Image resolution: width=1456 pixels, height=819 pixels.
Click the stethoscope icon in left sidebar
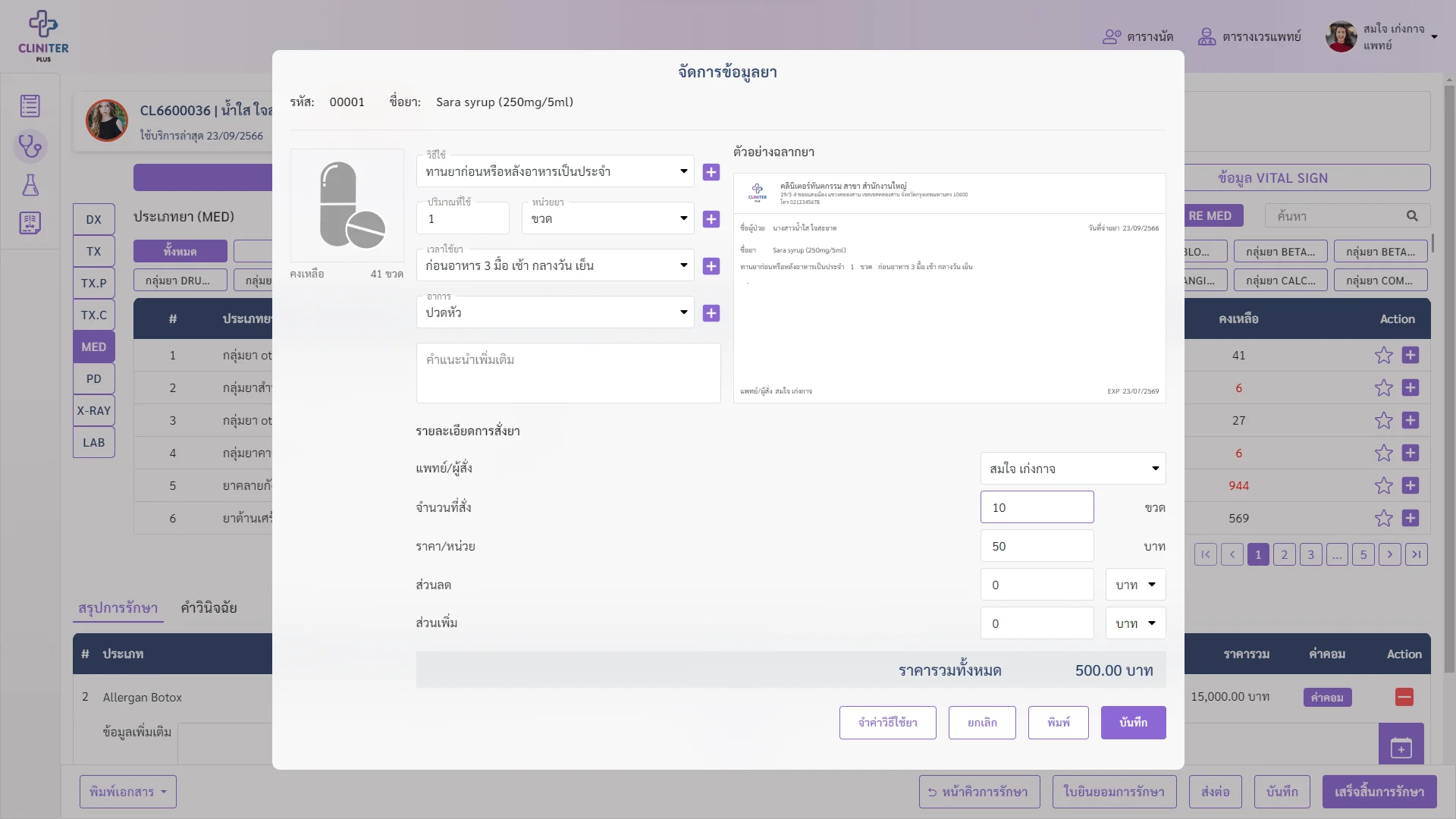tap(30, 146)
